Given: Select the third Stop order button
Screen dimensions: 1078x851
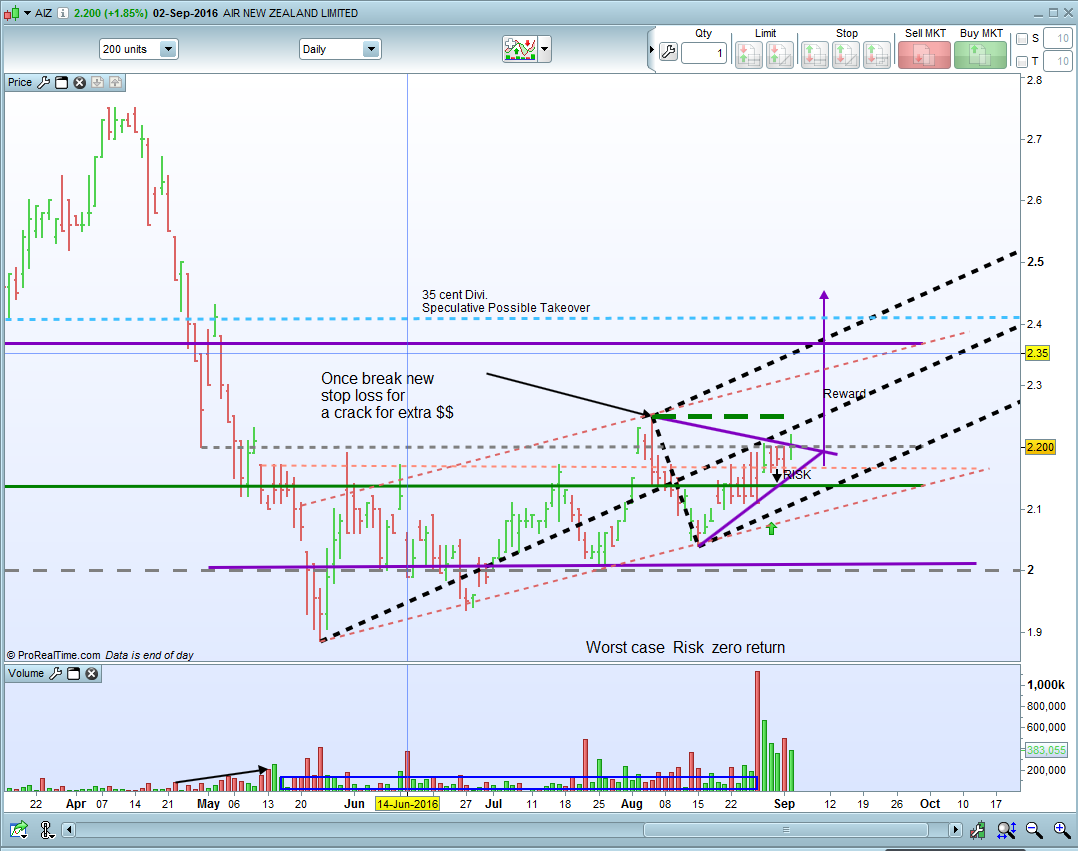Looking at the screenshot, I should click(x=877, y=55).
